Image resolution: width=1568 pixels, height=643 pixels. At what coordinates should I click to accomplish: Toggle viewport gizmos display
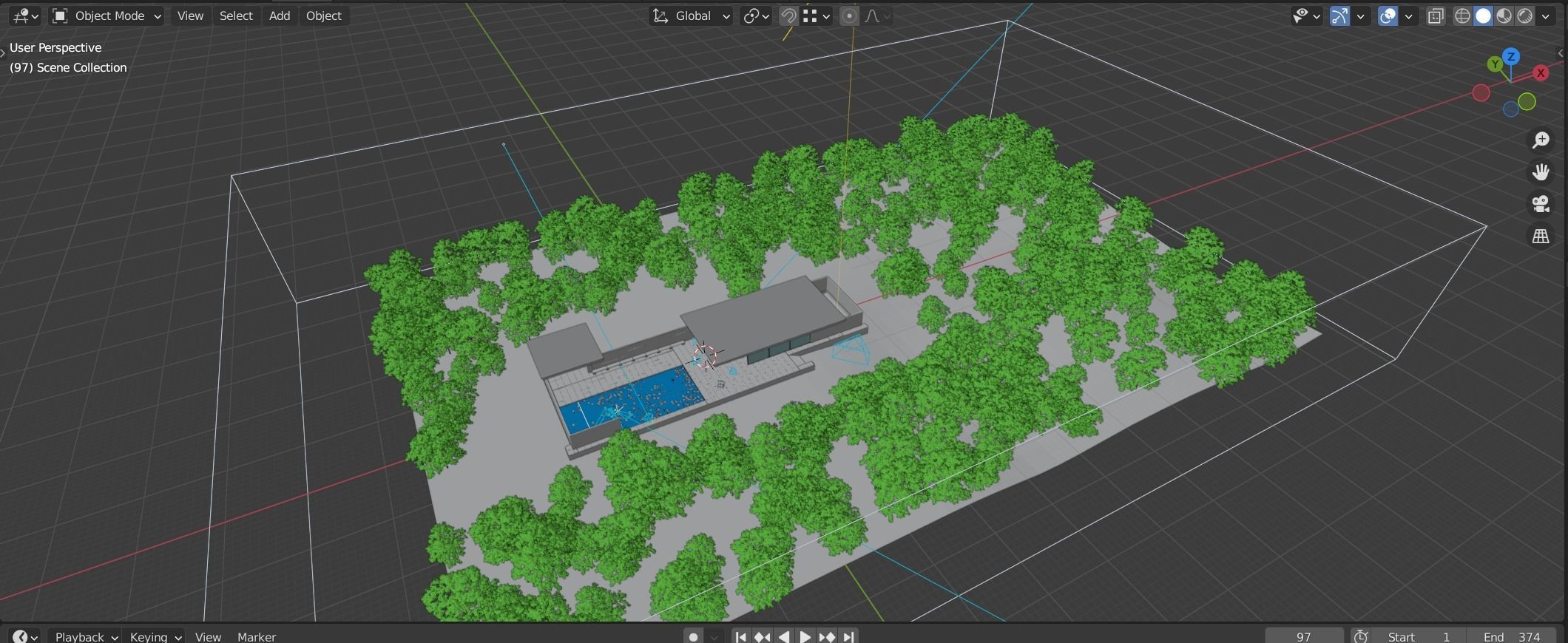1339,16
